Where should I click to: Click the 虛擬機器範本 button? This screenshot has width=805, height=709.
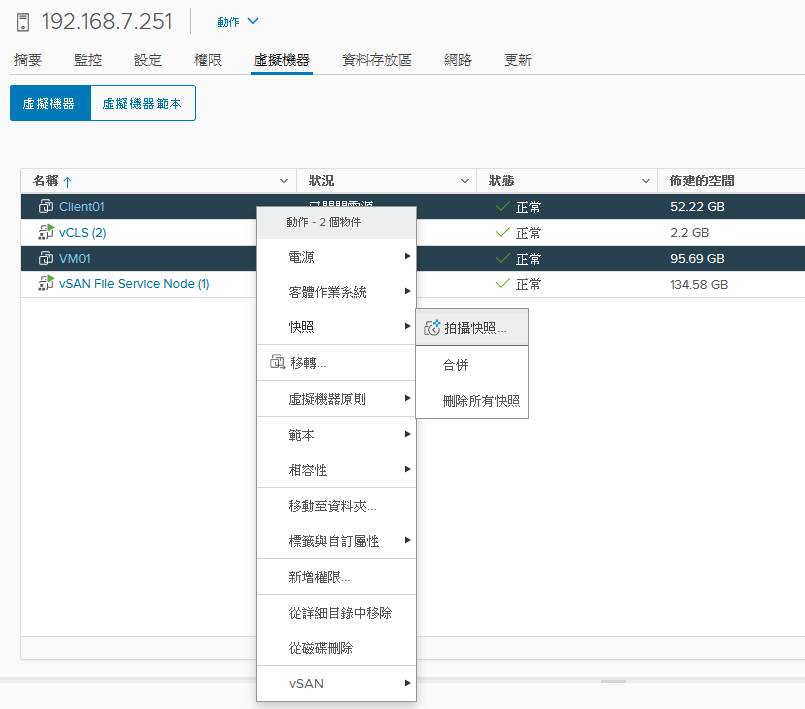[x=142, y=103]
